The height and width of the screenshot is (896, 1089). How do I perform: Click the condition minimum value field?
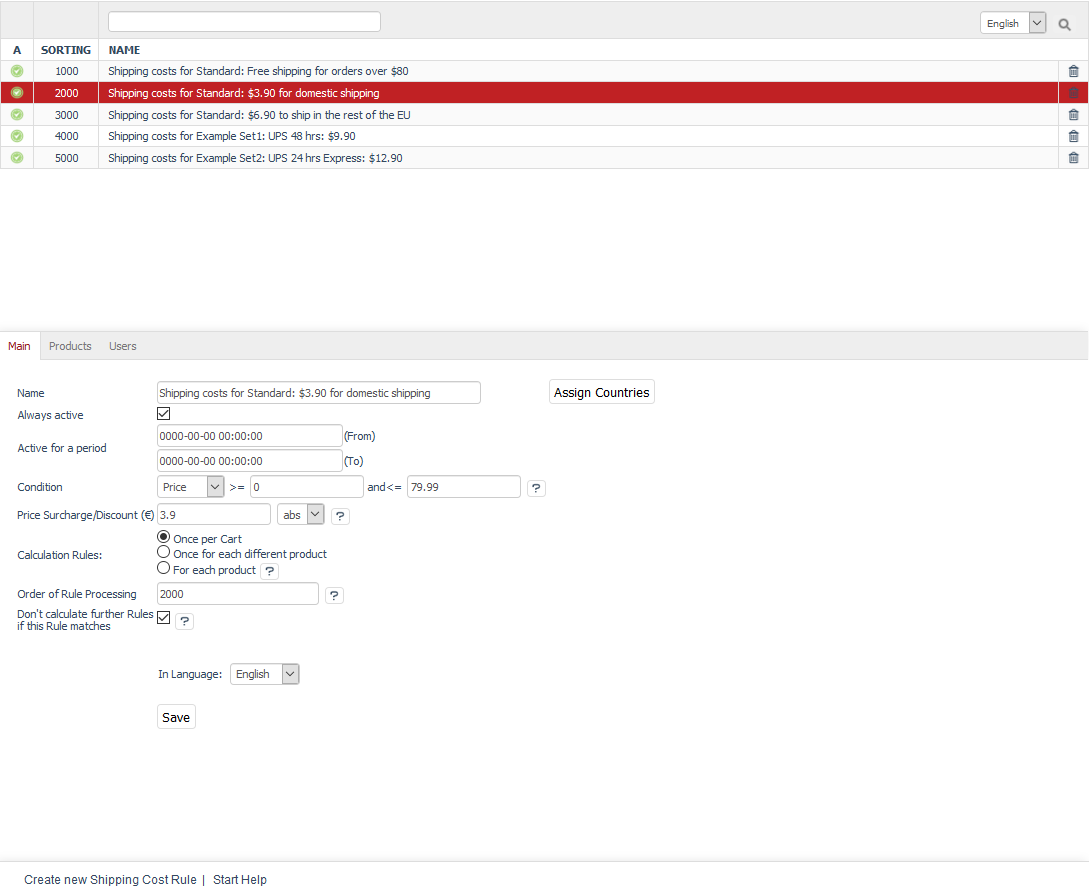306,487
